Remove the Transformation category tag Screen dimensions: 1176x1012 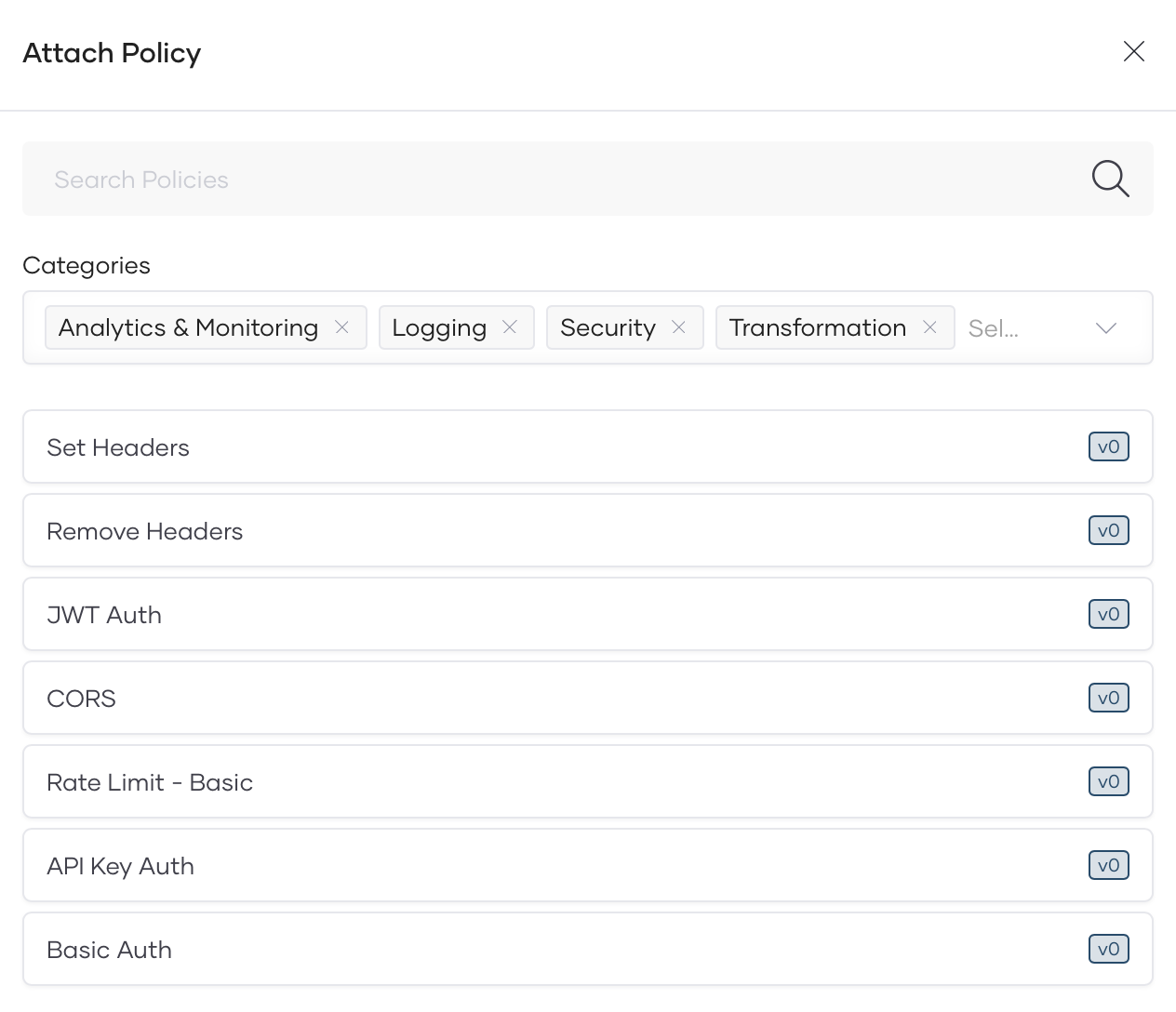click(x=929, y=327)
